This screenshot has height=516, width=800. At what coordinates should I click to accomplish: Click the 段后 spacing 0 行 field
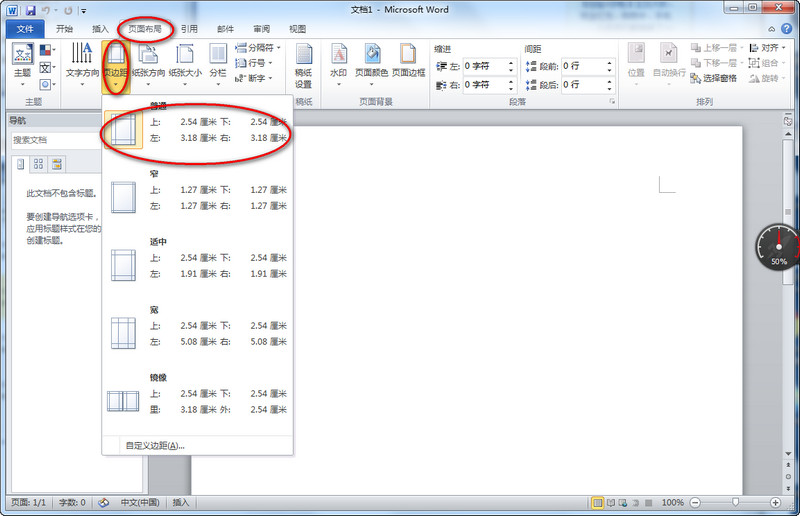click(x=583, y=85)
